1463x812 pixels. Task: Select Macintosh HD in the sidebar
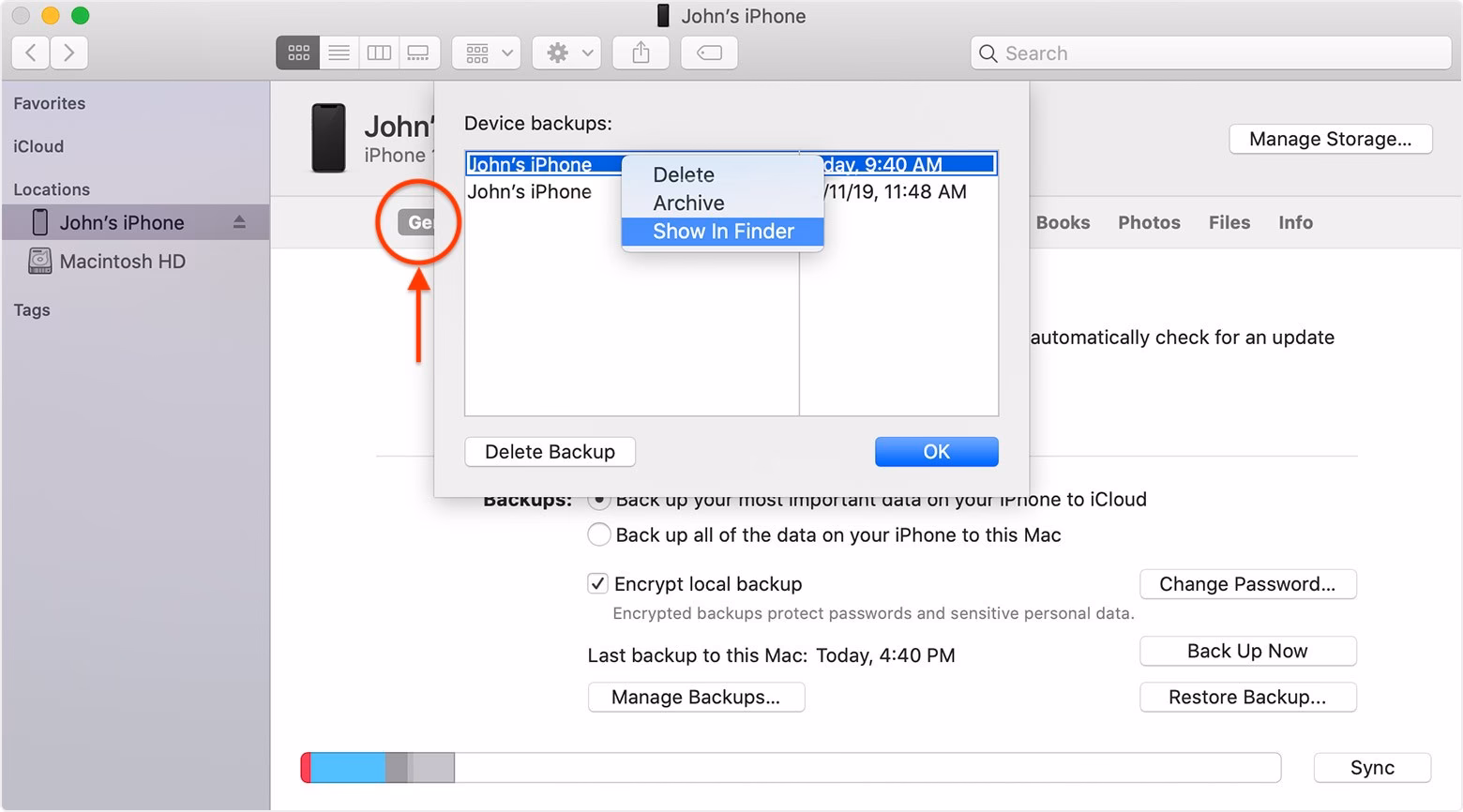pyautogui.click(x=124, y=261)
